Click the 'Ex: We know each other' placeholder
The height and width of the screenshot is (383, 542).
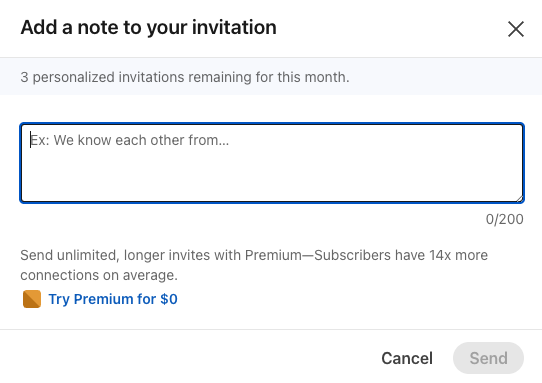click(x=130, y=140)
